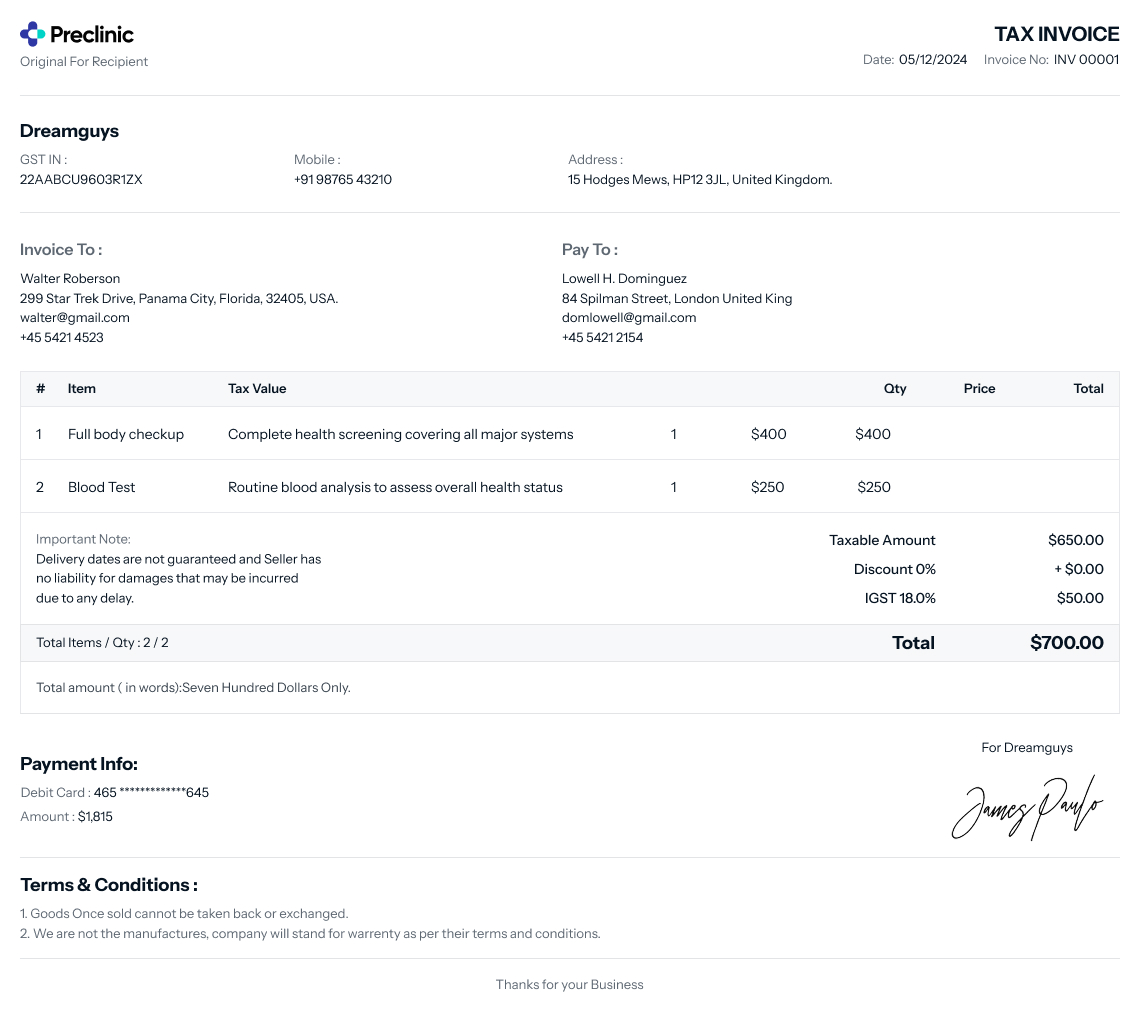Click the James Paulo signature image

pyautogui.click(x=1026, y=808)
